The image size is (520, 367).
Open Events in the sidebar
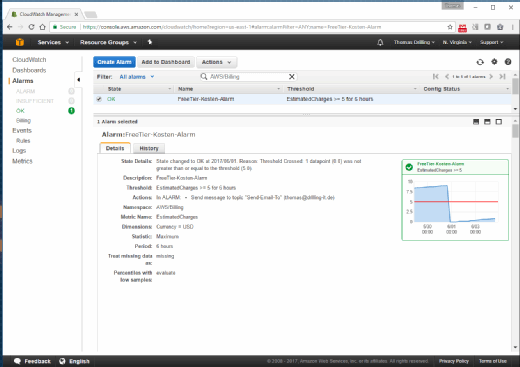[x=22, y=130]
